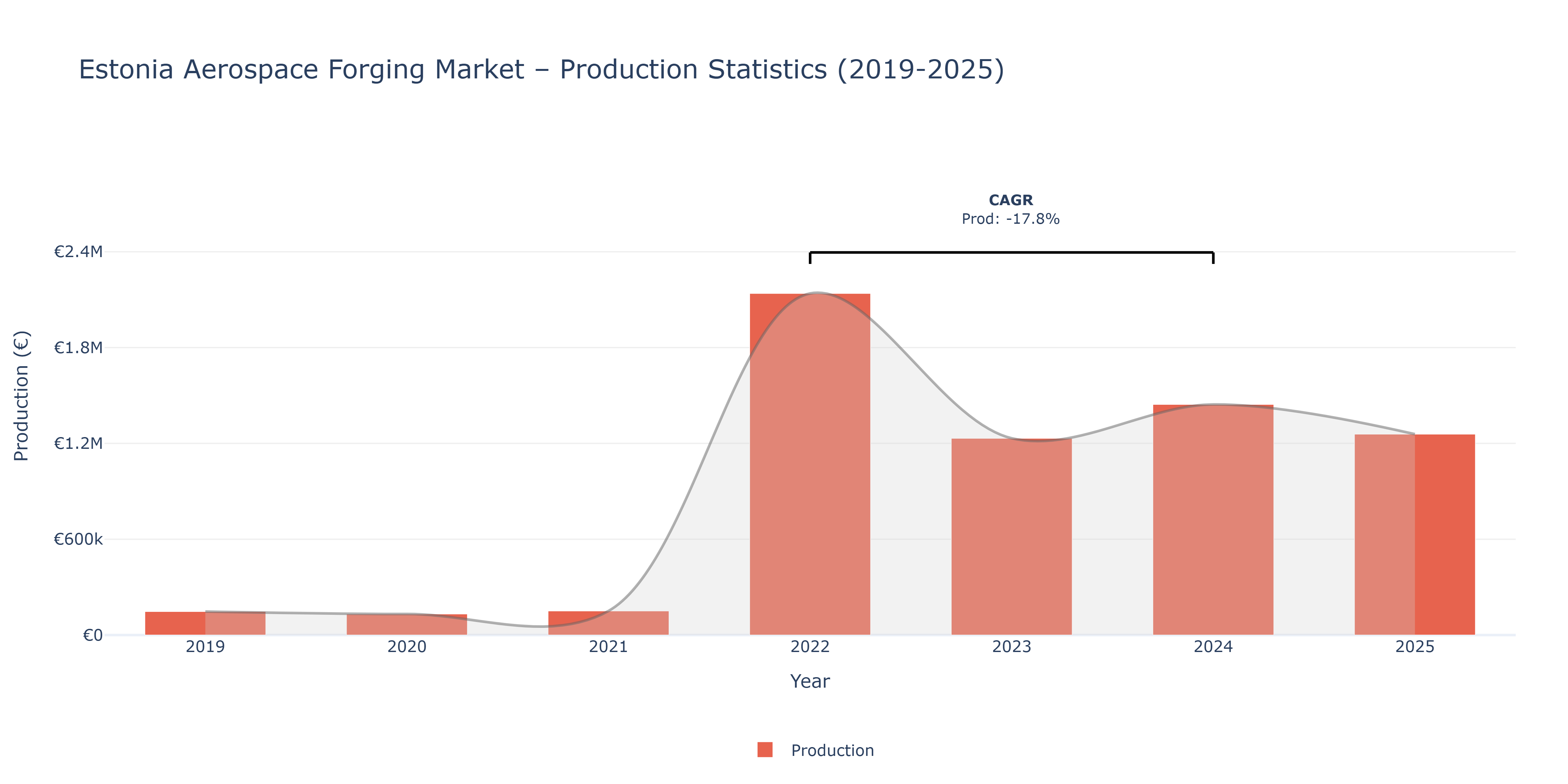Click the chart title text

pyautogui.click(x=541, y=69)
